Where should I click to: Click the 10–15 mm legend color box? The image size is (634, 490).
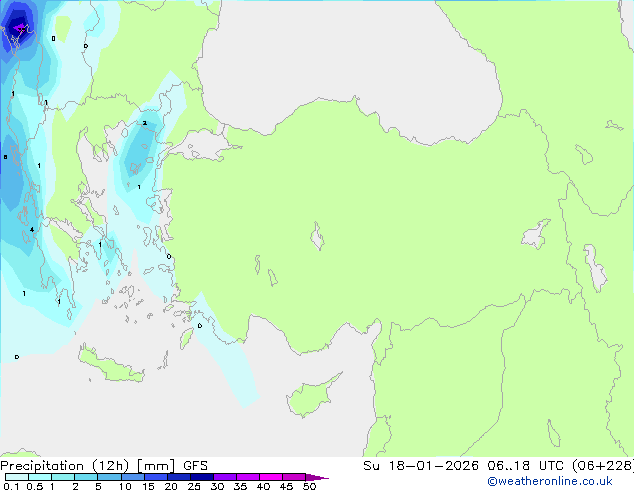(x=133, y=477)
